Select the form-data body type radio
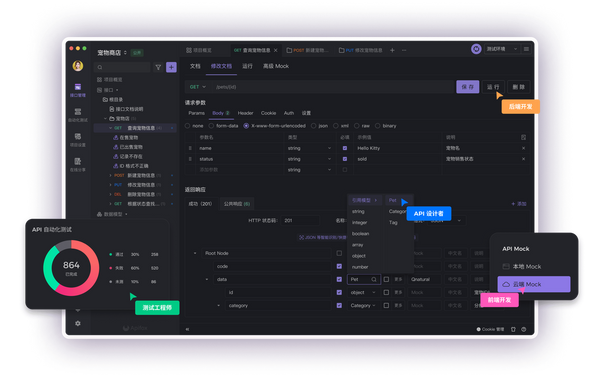This screenshot has width=600, height=380. 211,126
